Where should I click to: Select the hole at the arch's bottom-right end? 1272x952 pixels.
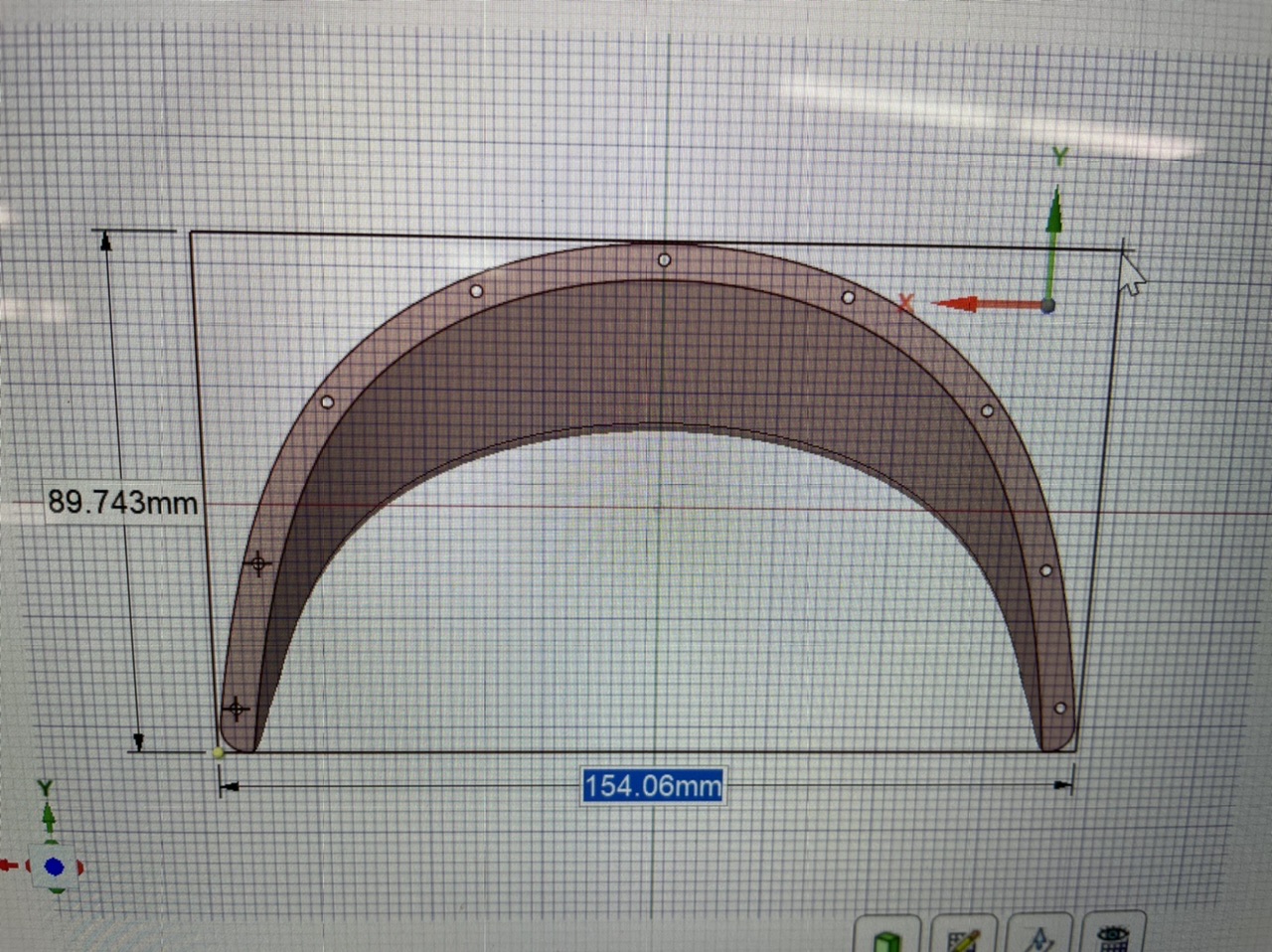coord(1059,709)
